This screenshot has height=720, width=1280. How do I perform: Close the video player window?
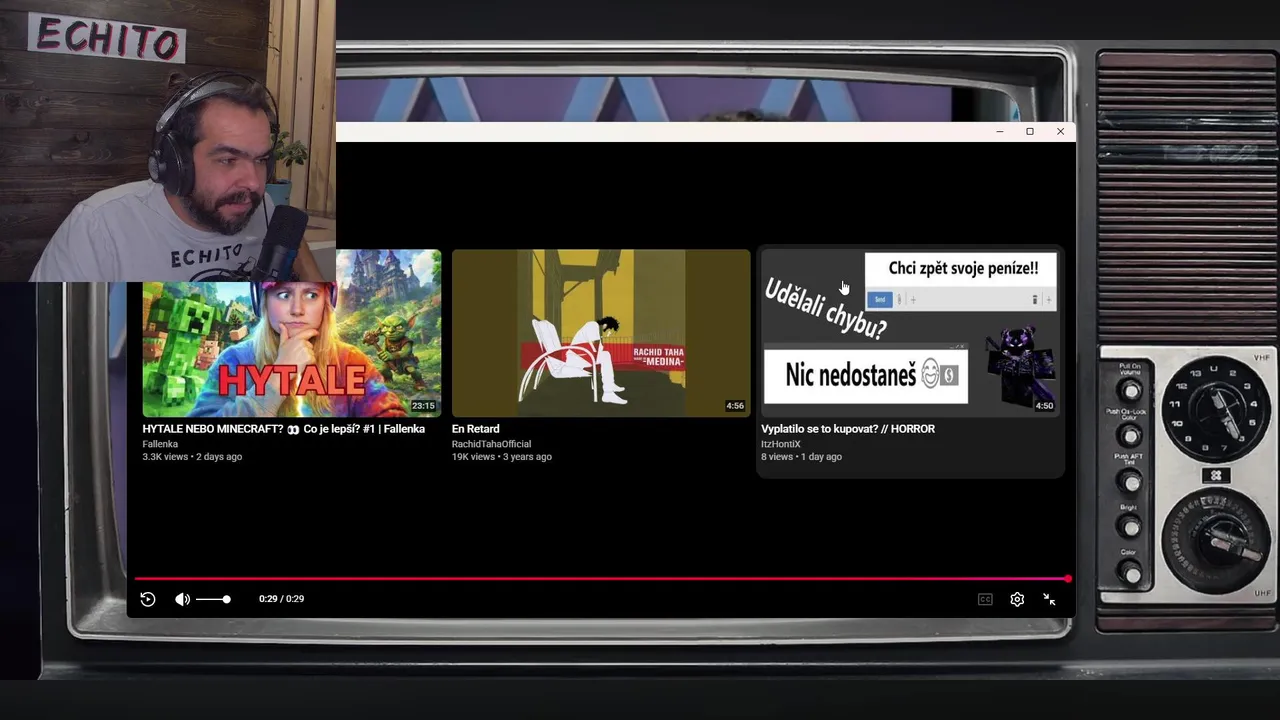pos(1060,131)
